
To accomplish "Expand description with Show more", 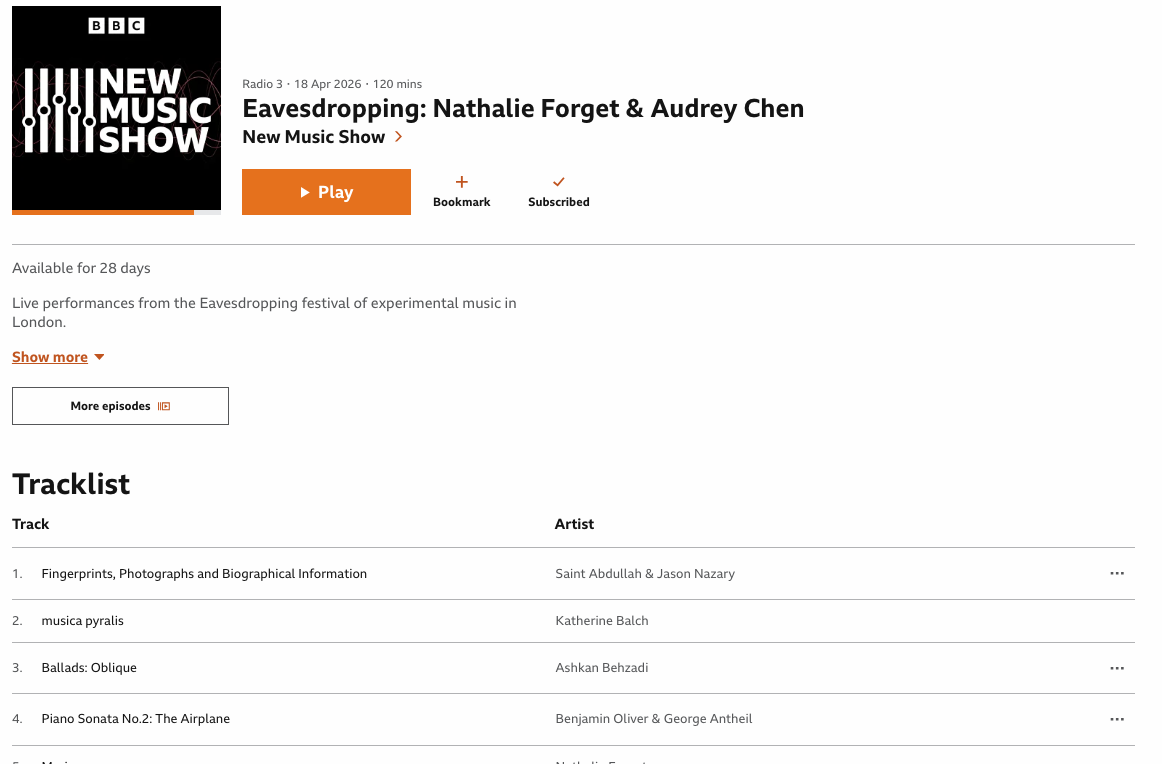I will pos(50,357).
